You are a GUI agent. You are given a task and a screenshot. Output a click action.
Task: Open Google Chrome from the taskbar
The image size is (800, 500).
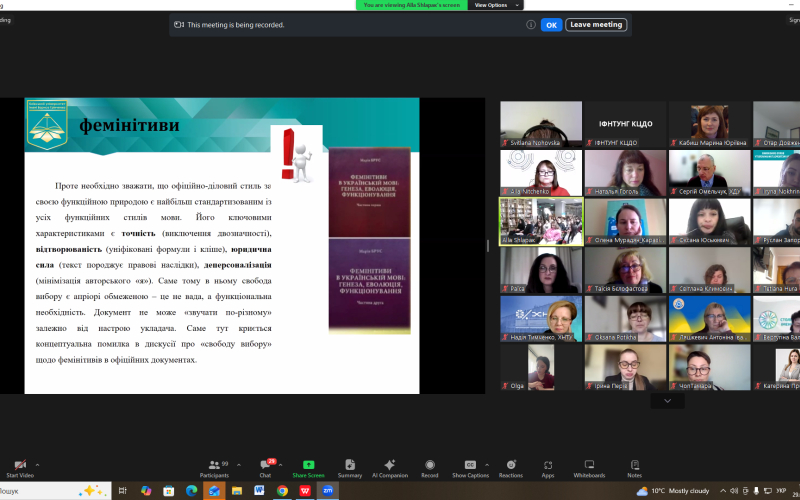point(282,491)
